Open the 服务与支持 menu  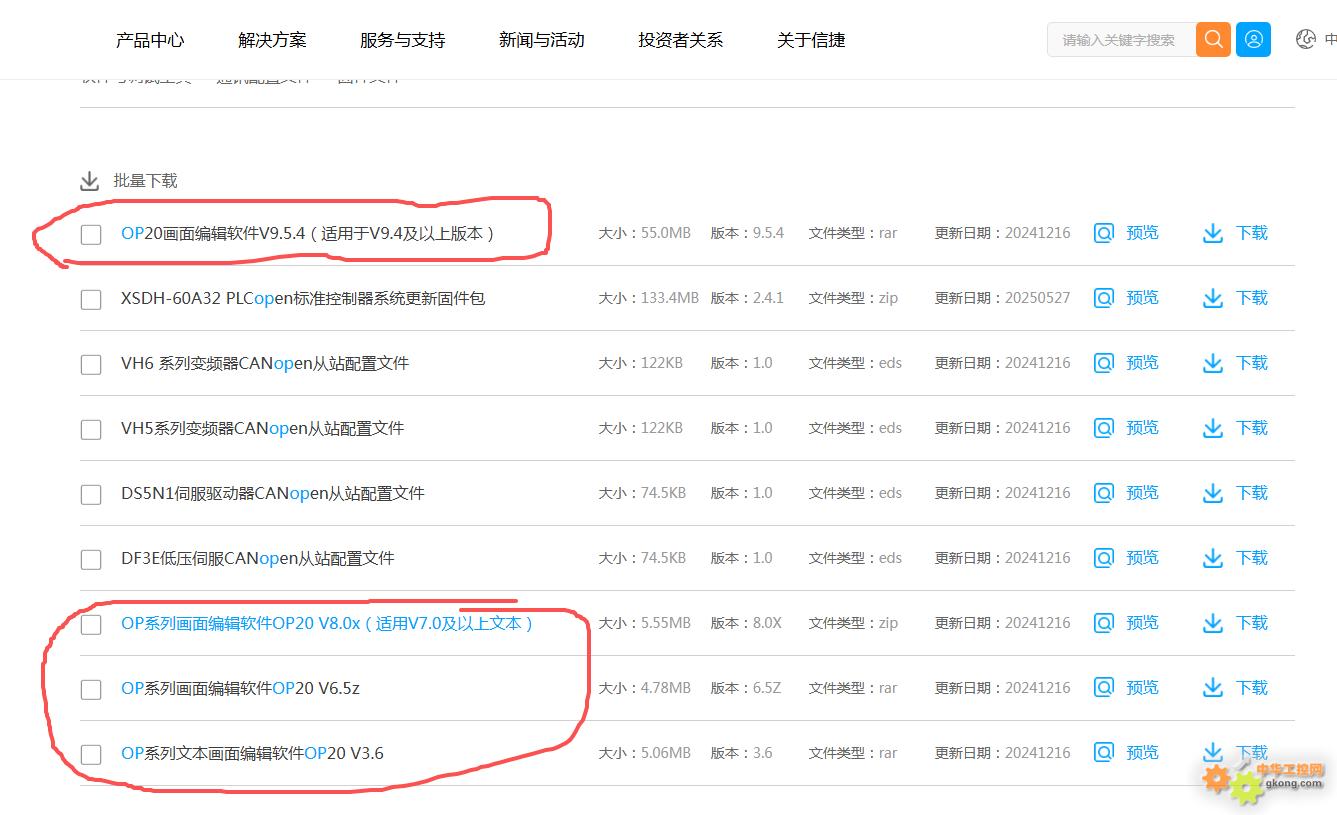coord(402,40)
